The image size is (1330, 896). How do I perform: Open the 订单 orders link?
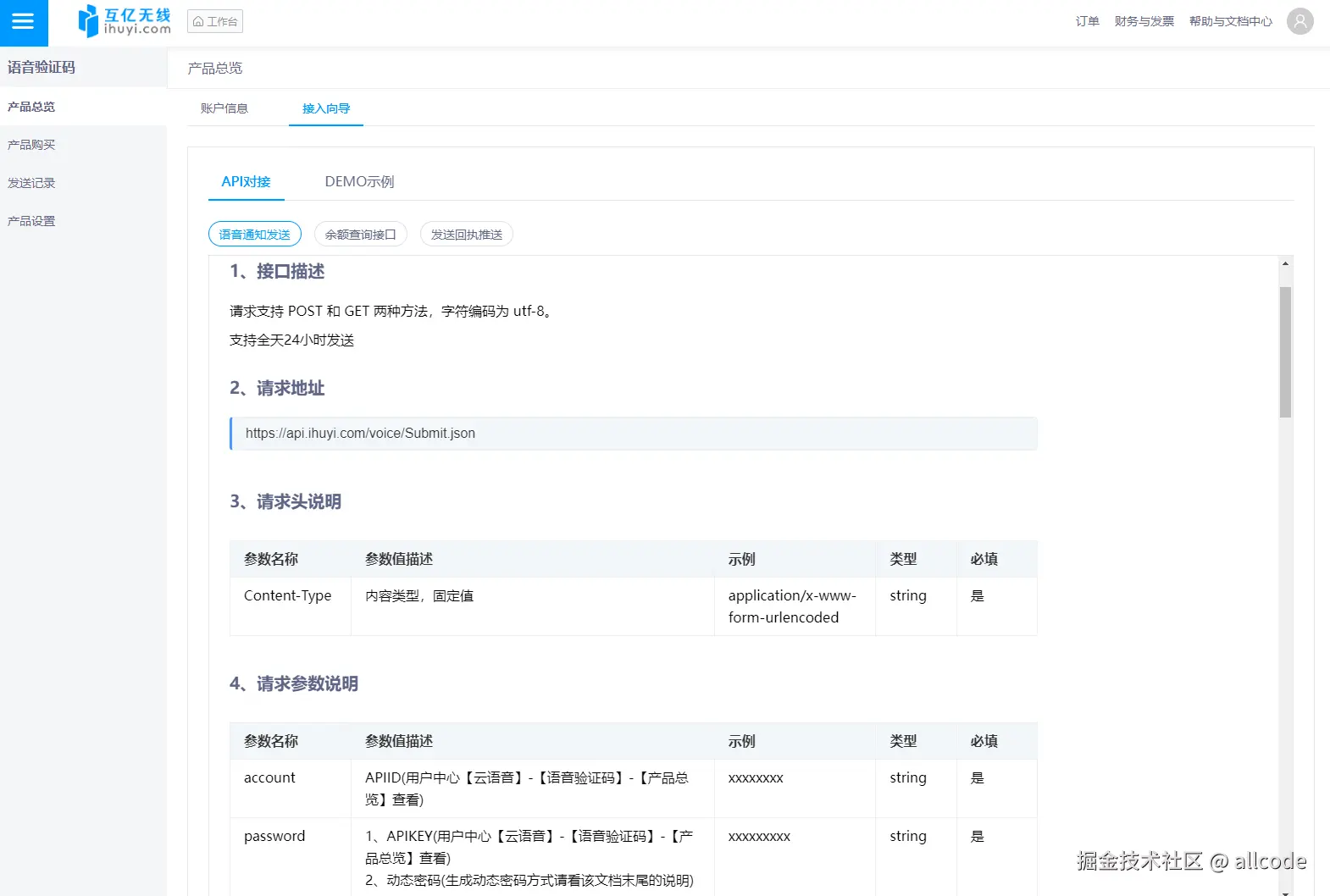tap(1087, 21)
